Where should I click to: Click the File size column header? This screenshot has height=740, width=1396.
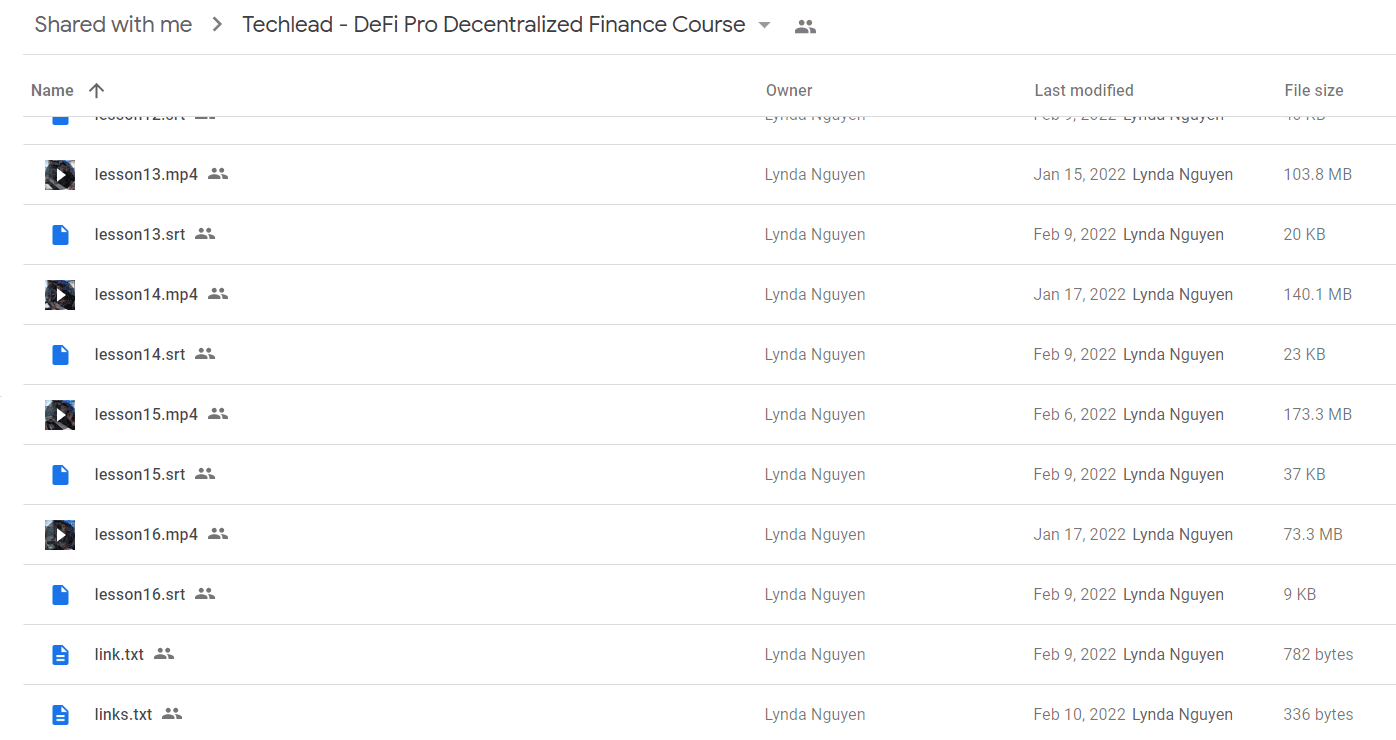[1314, 90]
